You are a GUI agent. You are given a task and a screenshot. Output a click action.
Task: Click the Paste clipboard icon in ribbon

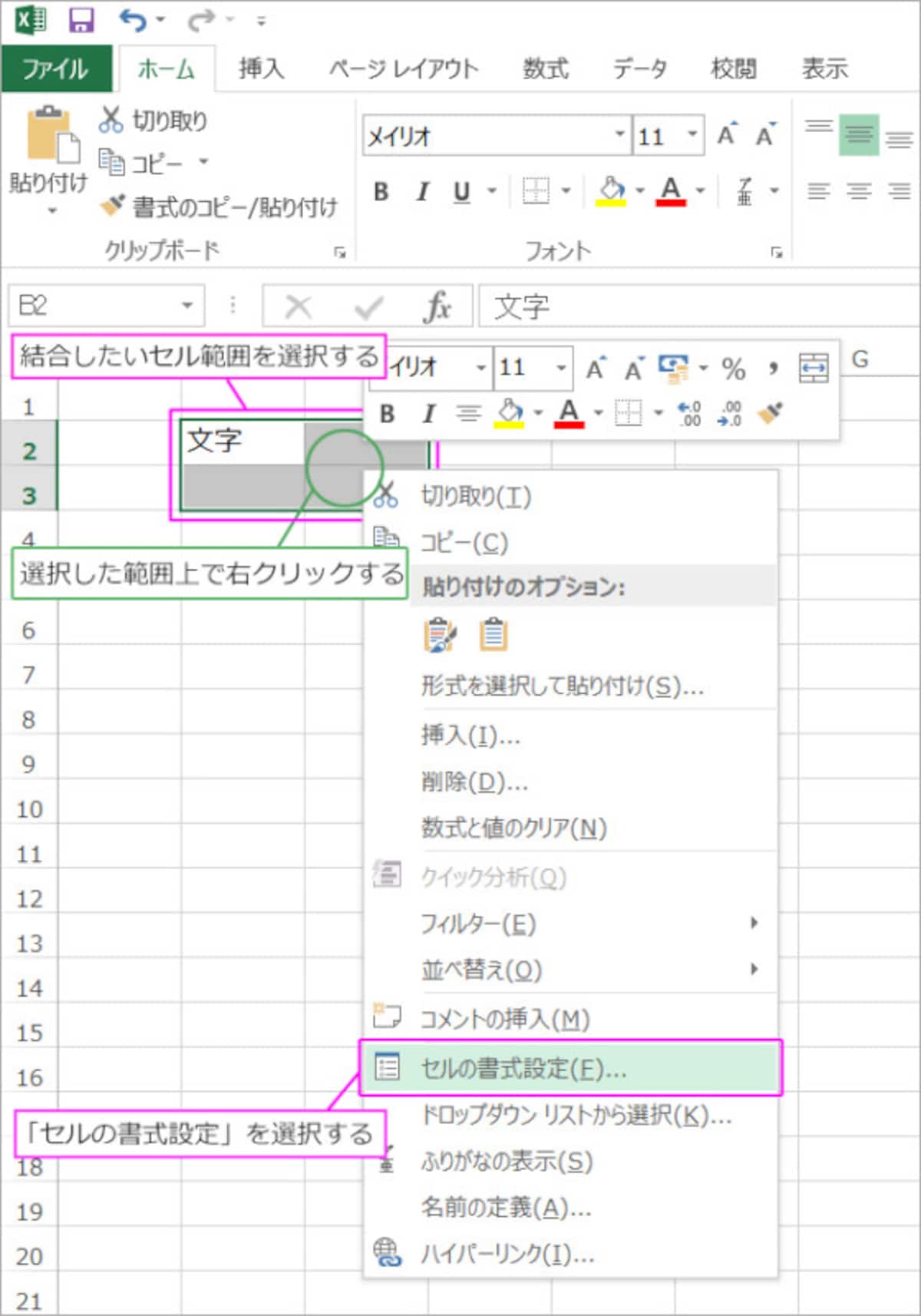tap(49, 135)
